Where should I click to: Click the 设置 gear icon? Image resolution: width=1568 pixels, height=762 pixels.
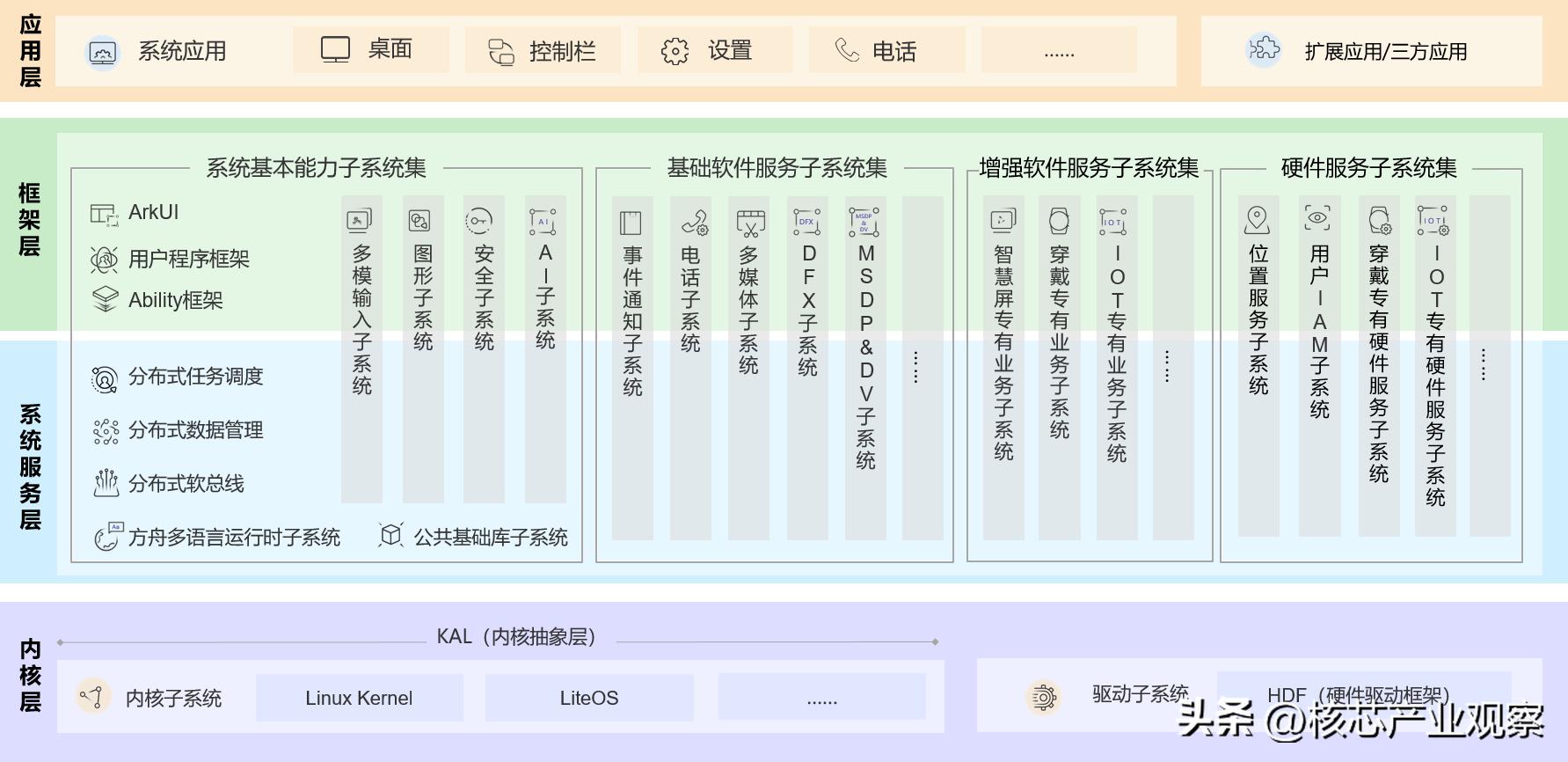pos(675,51)
